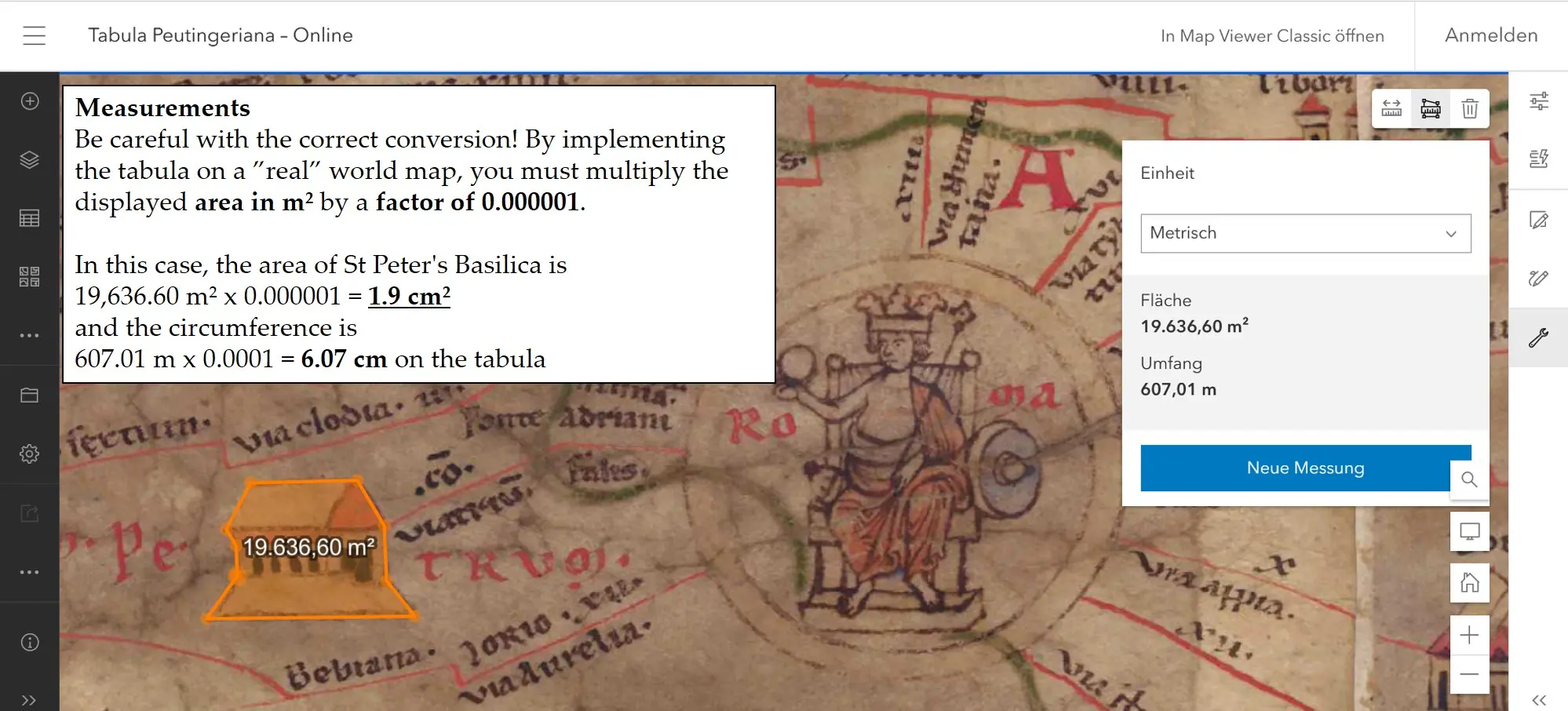
Task: Open the info icon in left sidebar
Action: click(x=30, y=643)
